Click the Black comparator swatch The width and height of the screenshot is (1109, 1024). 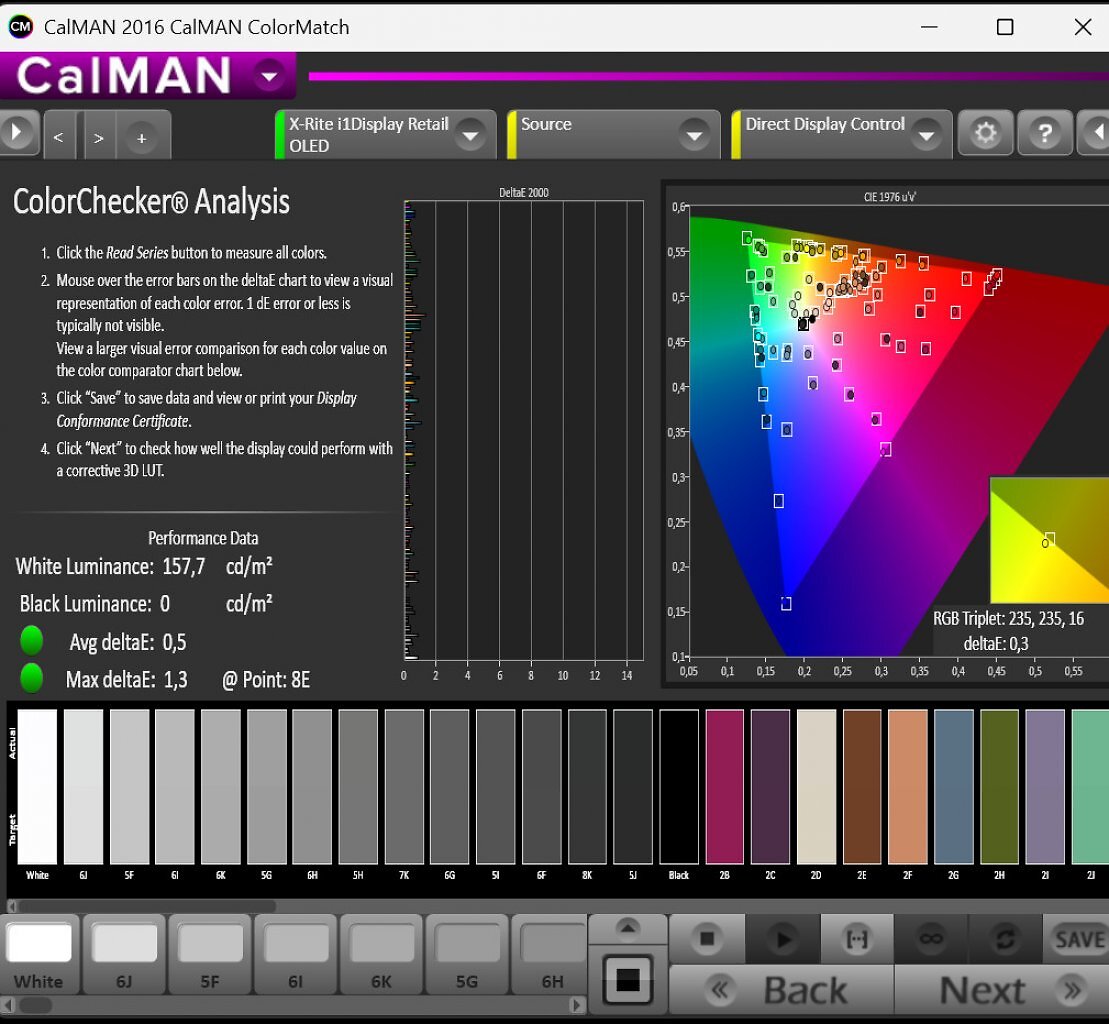point(679,786)
